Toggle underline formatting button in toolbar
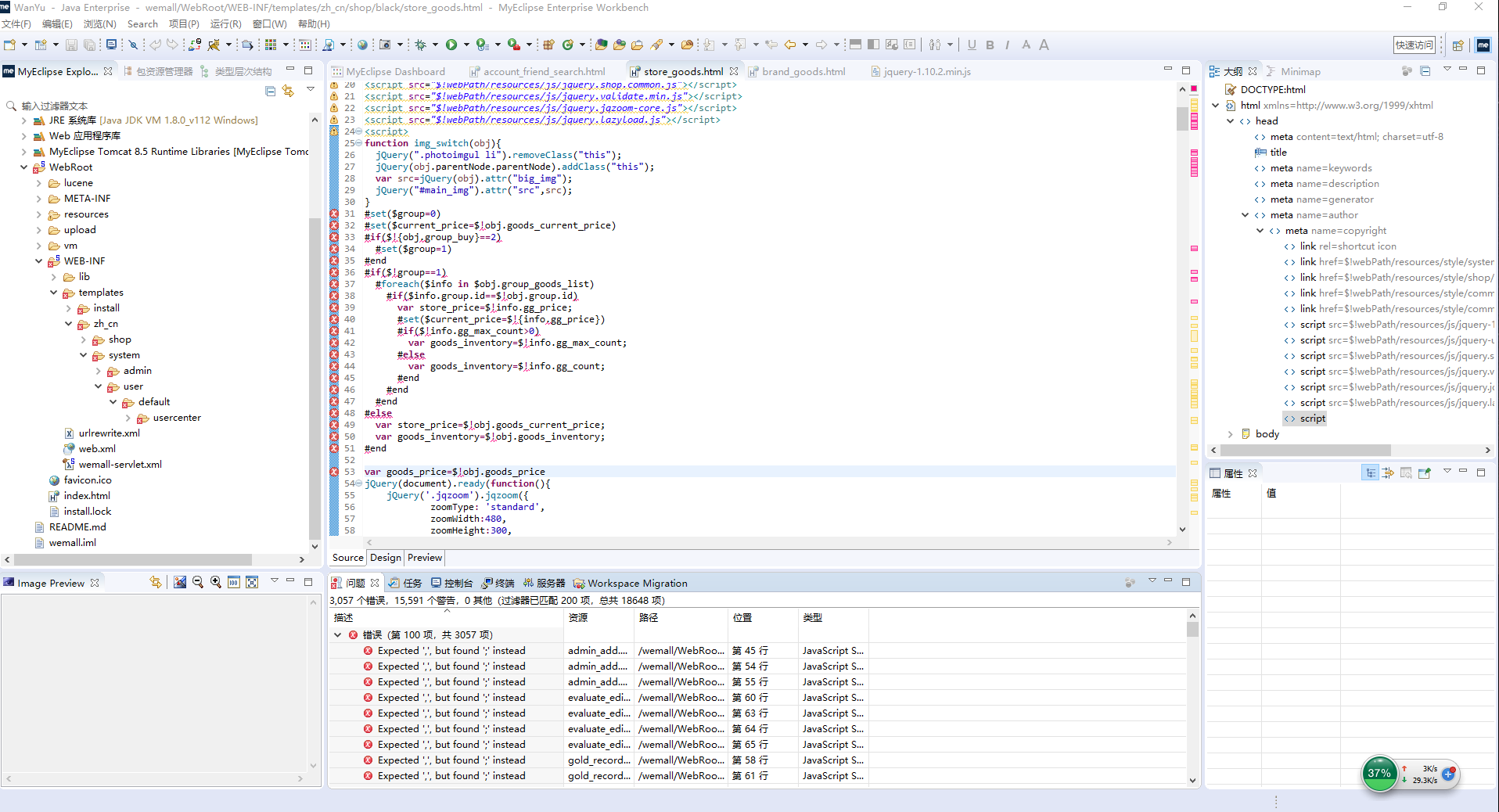The image size is (1499, 812). click(x=972, y=45)
